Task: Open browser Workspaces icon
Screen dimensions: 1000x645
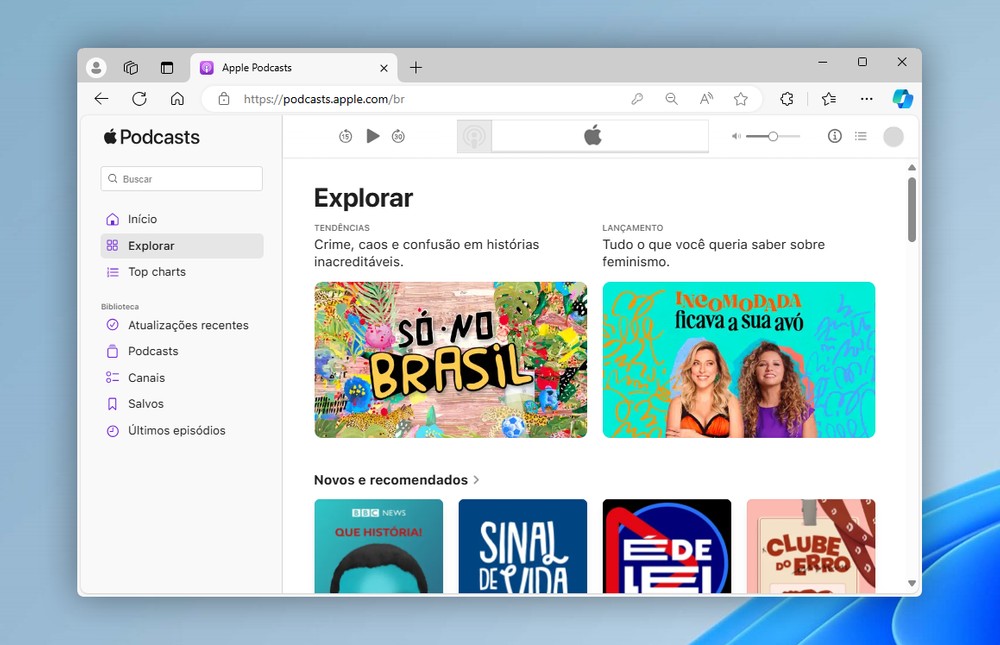Action: click(x=131, y=68)
